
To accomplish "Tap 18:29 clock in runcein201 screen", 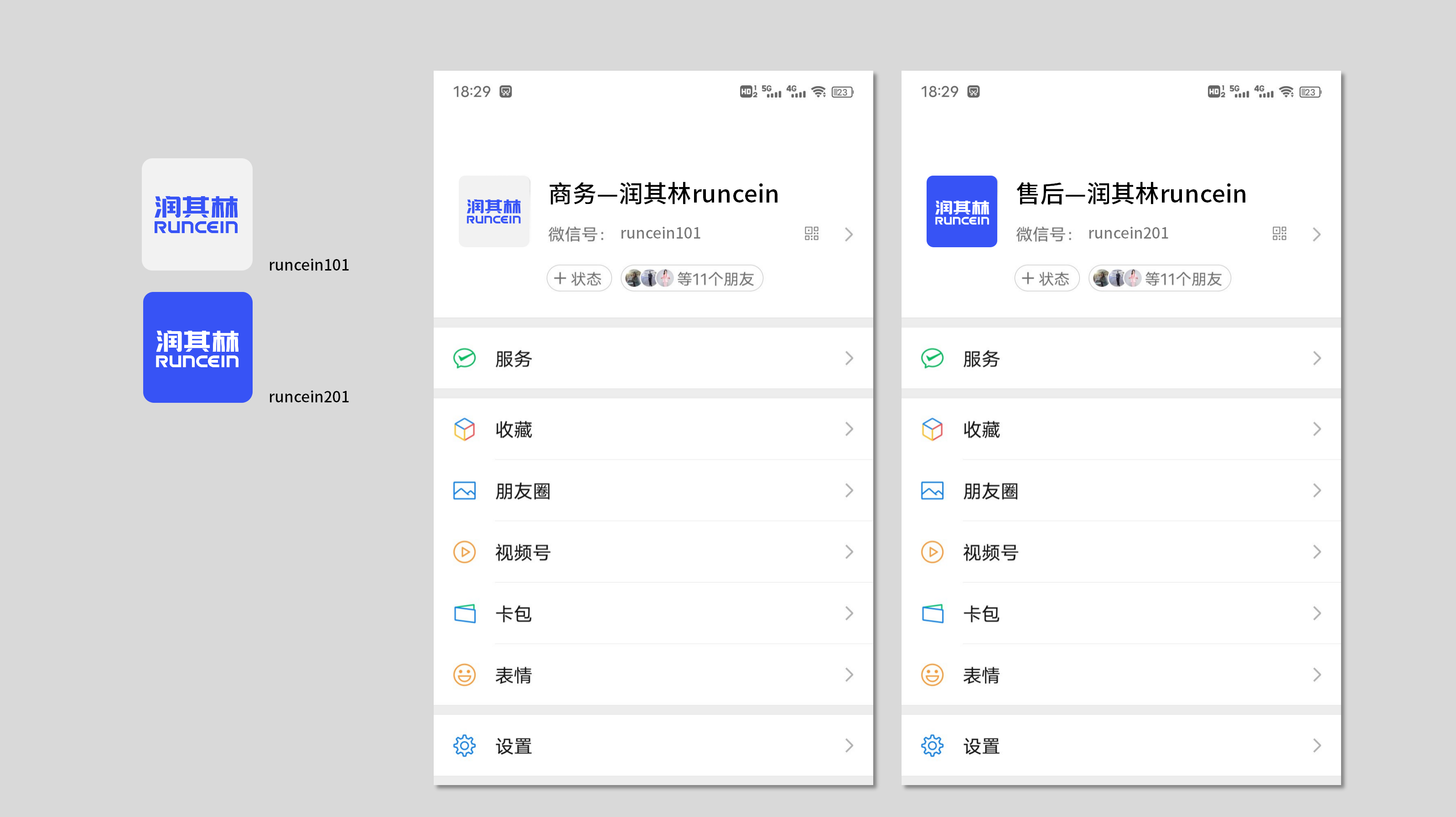I will (939, 92).
